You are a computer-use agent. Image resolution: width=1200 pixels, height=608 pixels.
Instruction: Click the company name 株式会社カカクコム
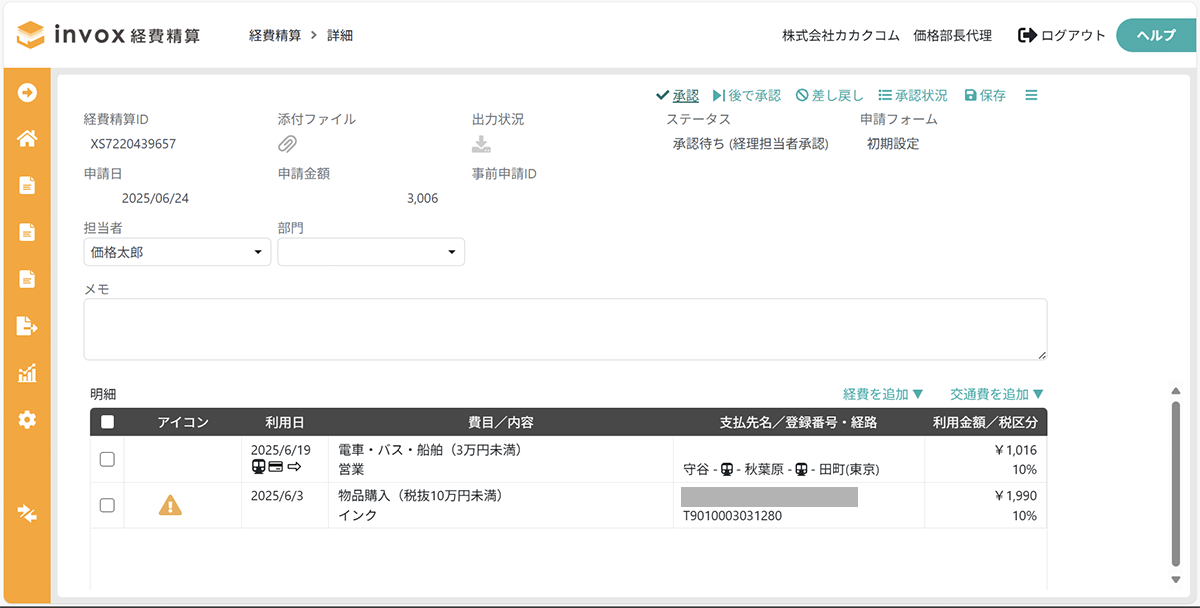(x=841, y=35)
